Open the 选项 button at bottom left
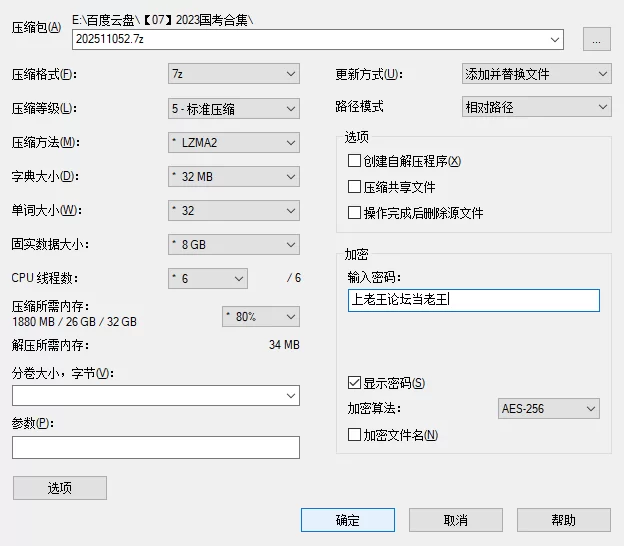 [x=59, y=488]
